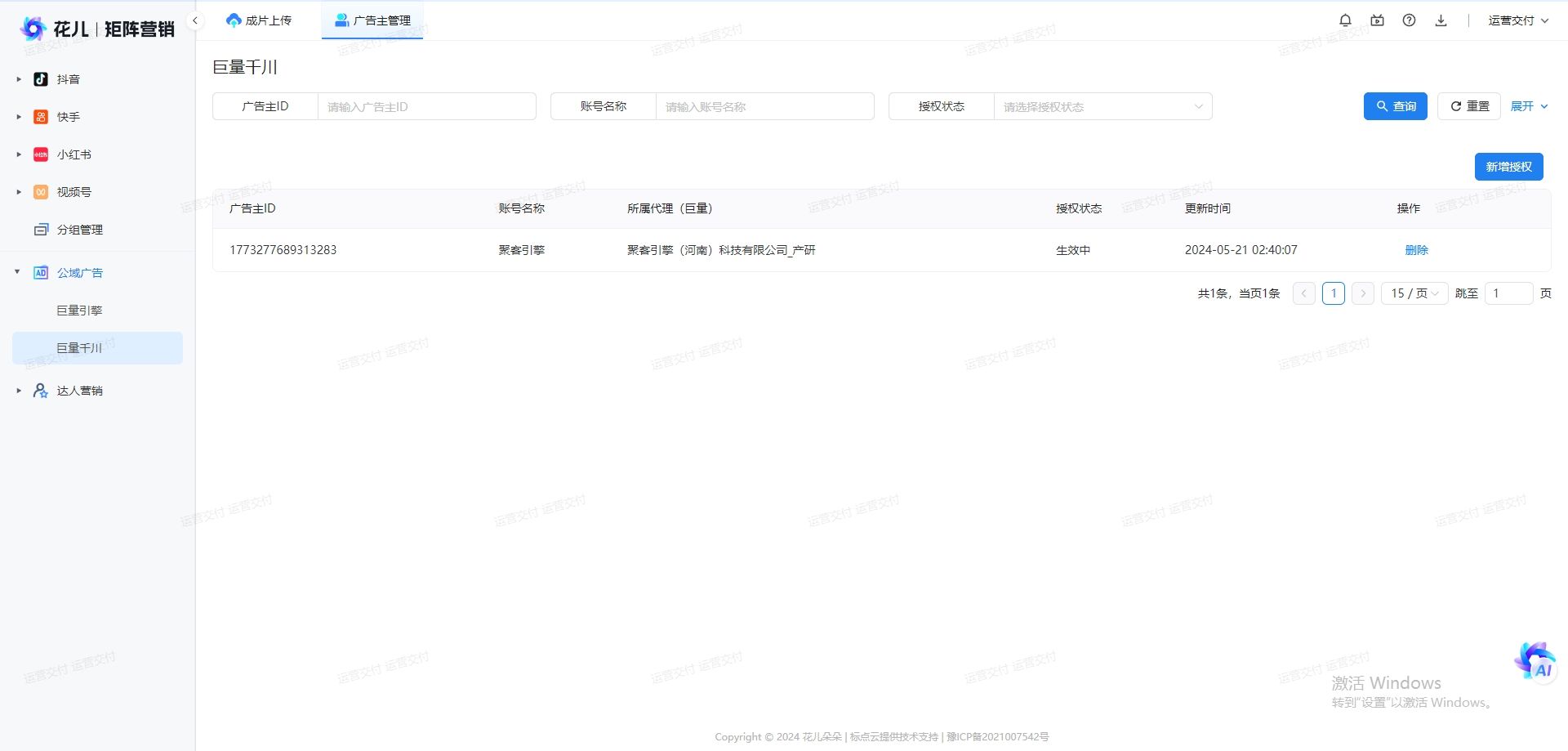
Task: Click the download icon in header
Action: pos(1441,20)
